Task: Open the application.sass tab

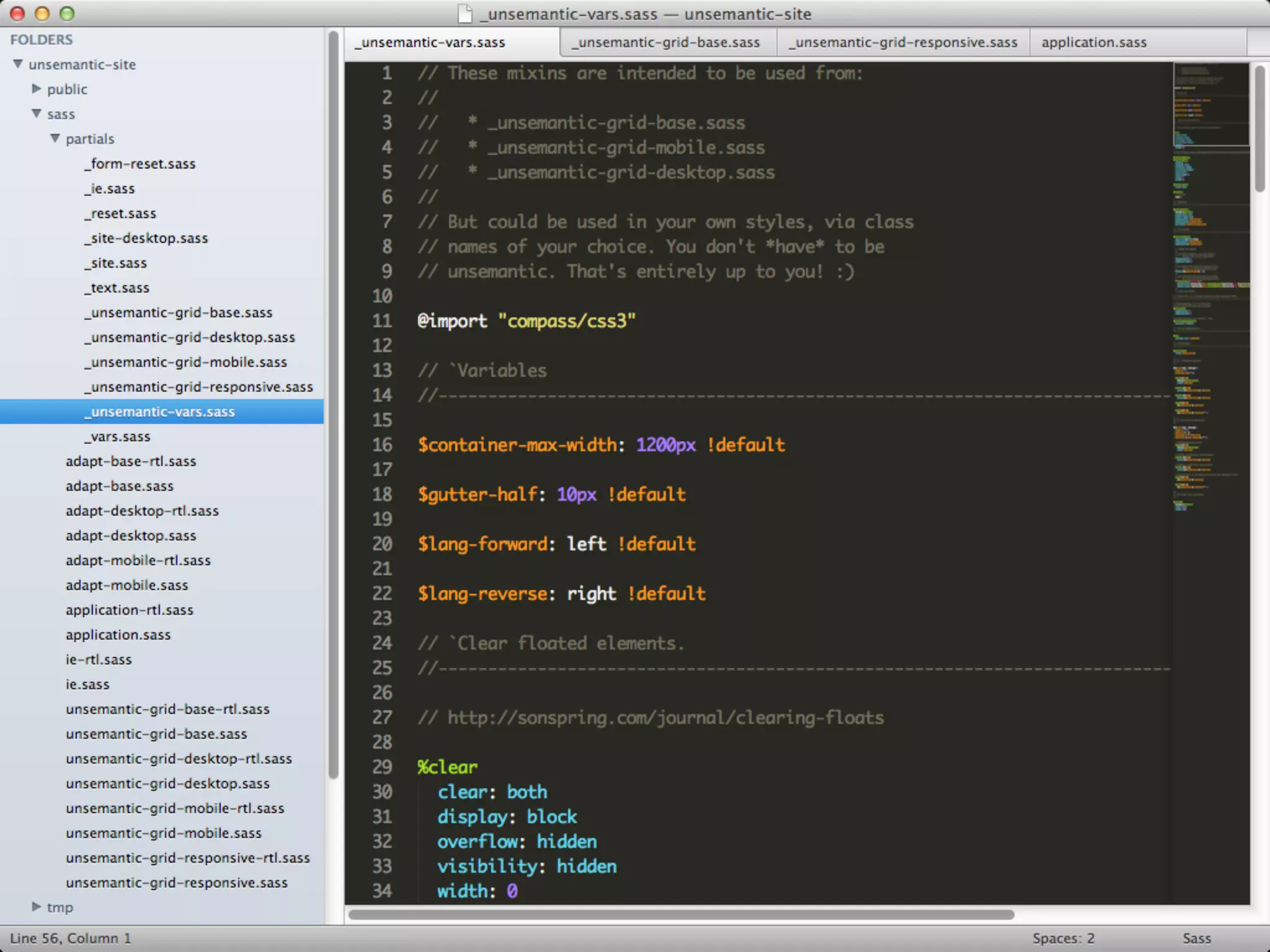Action: (1094, 42)
